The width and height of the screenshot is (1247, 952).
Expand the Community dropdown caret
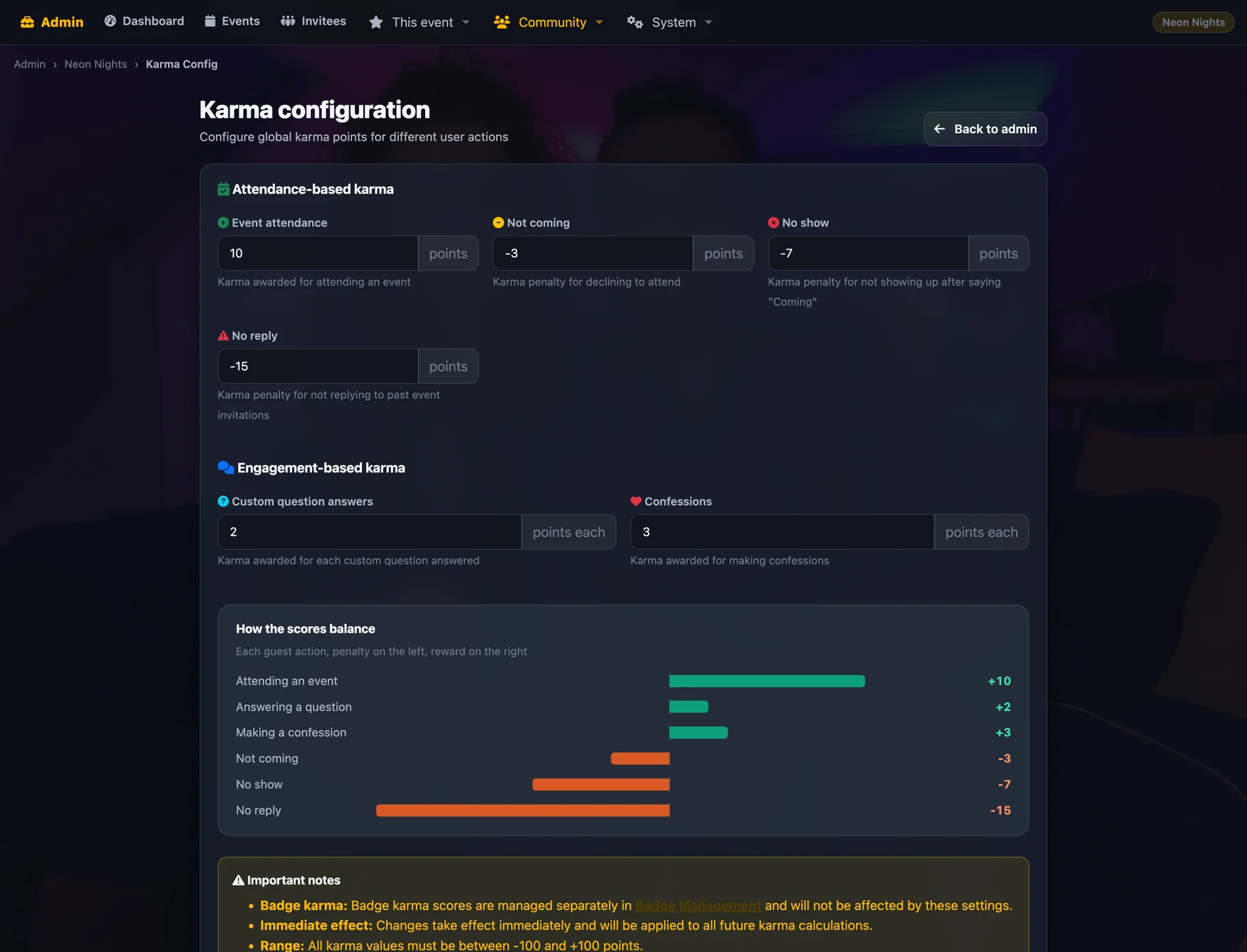599,23
